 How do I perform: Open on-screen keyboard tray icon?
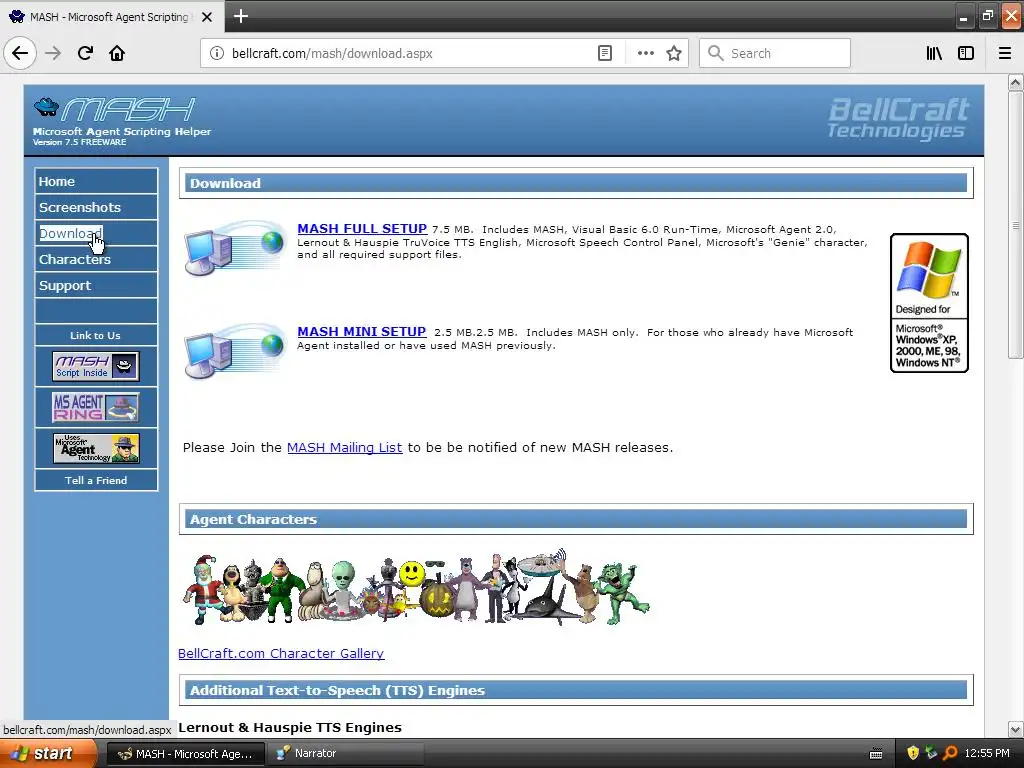click(876, 754)
